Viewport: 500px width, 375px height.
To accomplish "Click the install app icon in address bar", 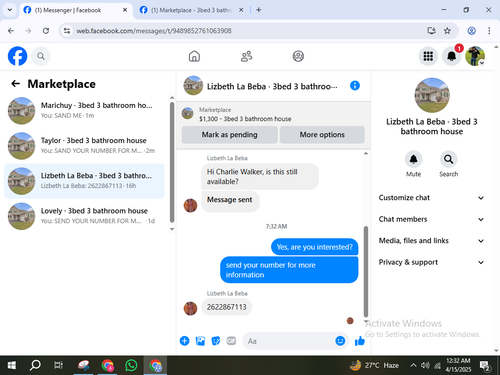I will pyautogui.click(x=431, y=31).
